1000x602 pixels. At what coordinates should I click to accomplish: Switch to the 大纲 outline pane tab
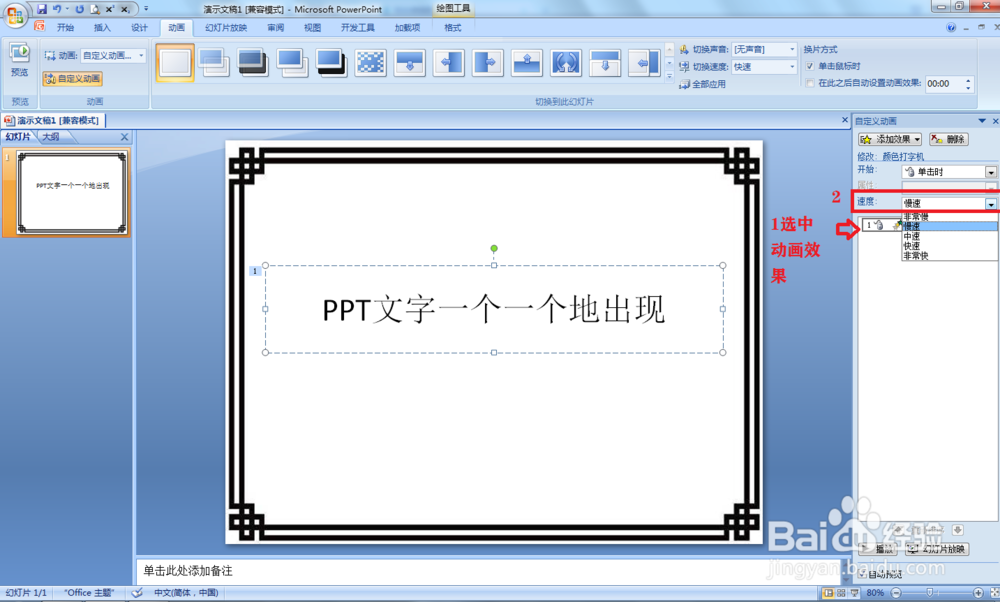51,136
